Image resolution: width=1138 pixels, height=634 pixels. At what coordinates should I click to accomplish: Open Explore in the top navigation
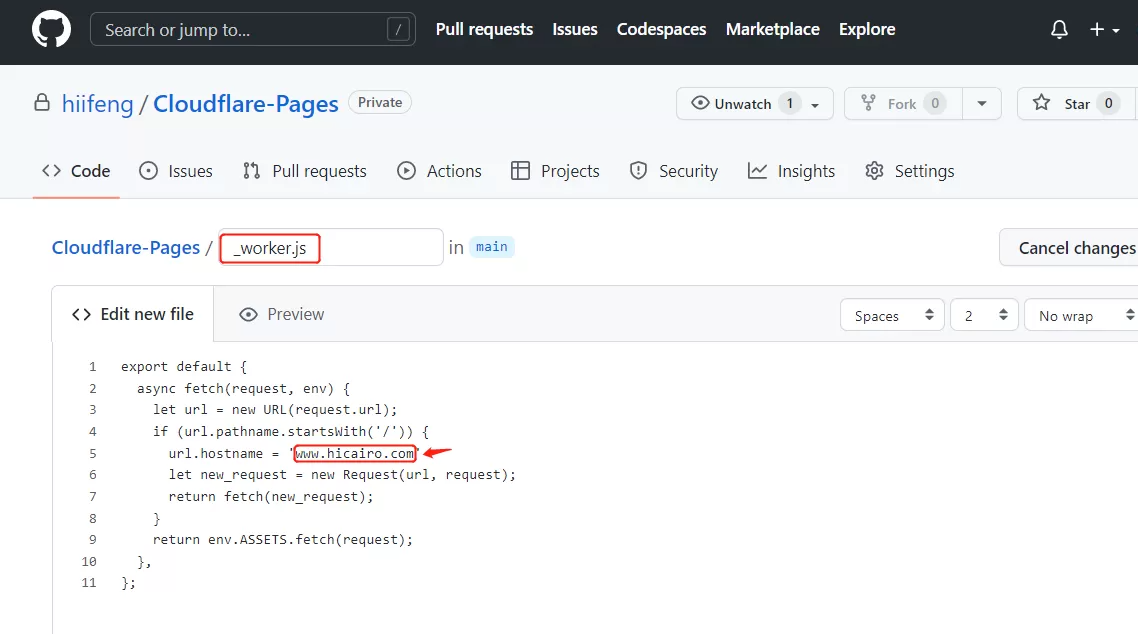(867, 30)
